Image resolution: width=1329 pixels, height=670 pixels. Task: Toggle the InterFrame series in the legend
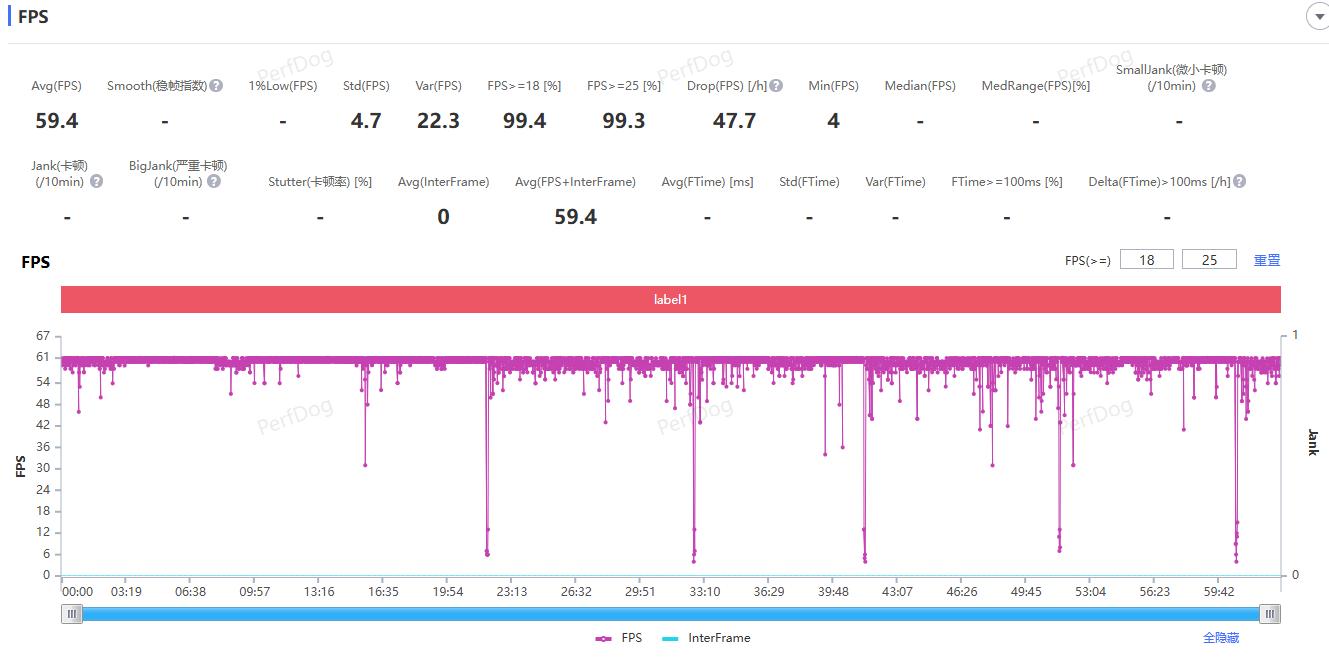pos(706,638)
